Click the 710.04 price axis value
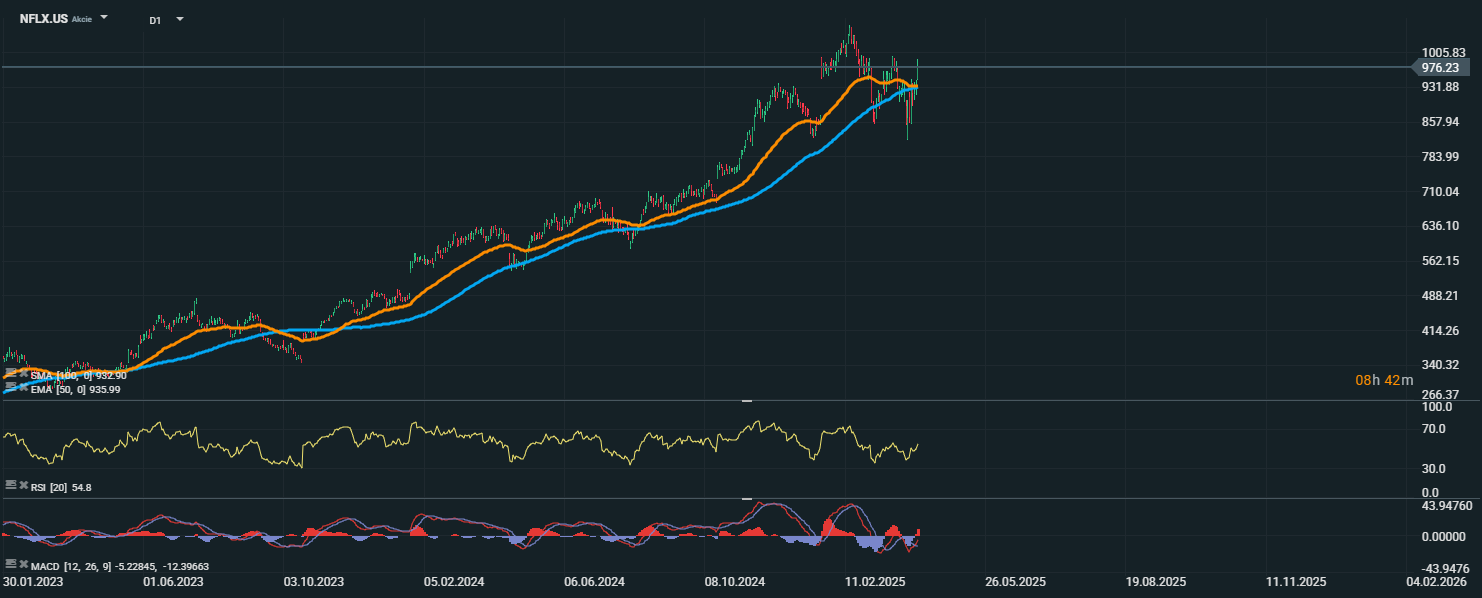The width and height of the screenshot is (1482, 598). 1440,192
